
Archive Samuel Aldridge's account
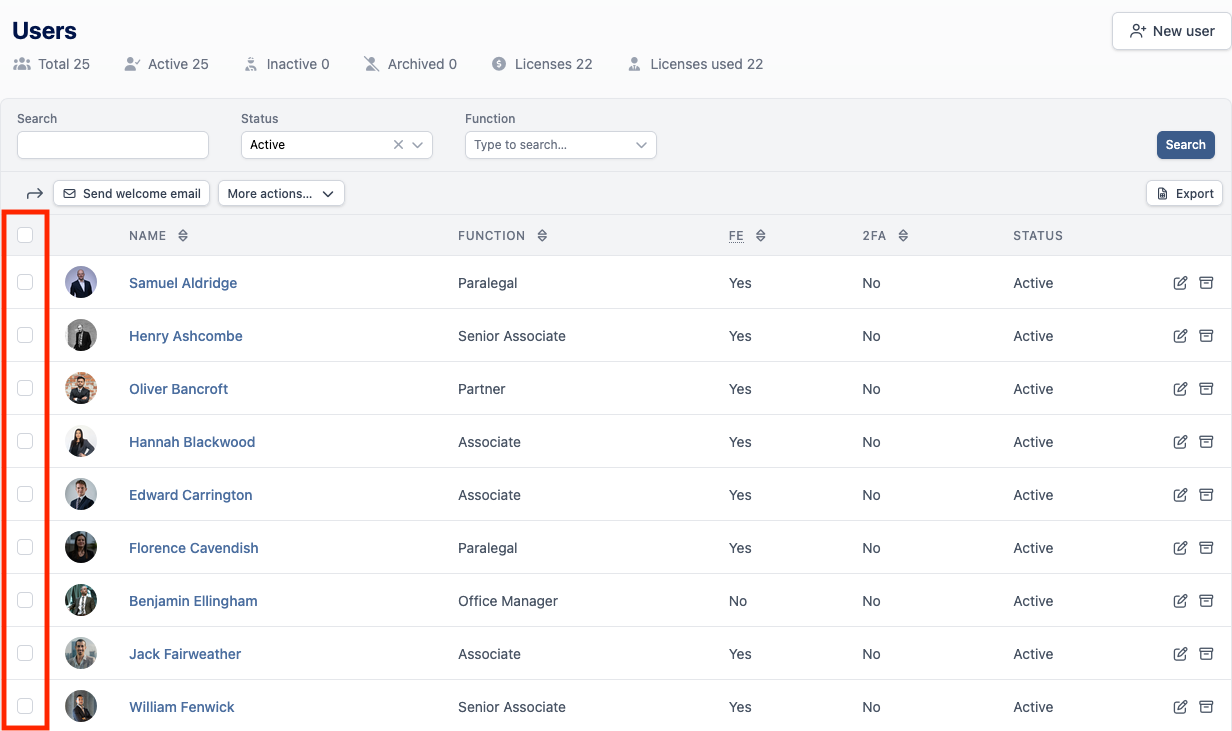1206,283
